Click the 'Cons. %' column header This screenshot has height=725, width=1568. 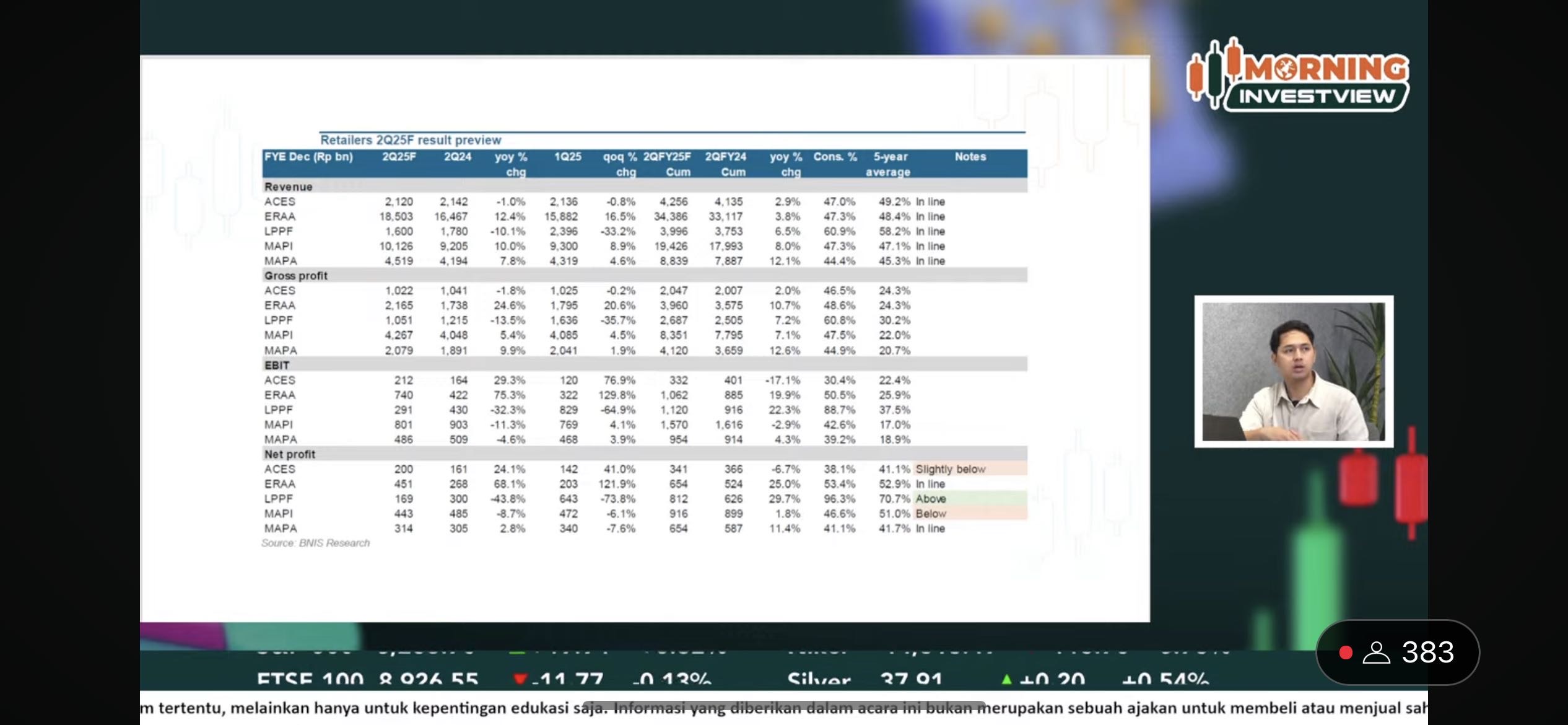point(835,157)
